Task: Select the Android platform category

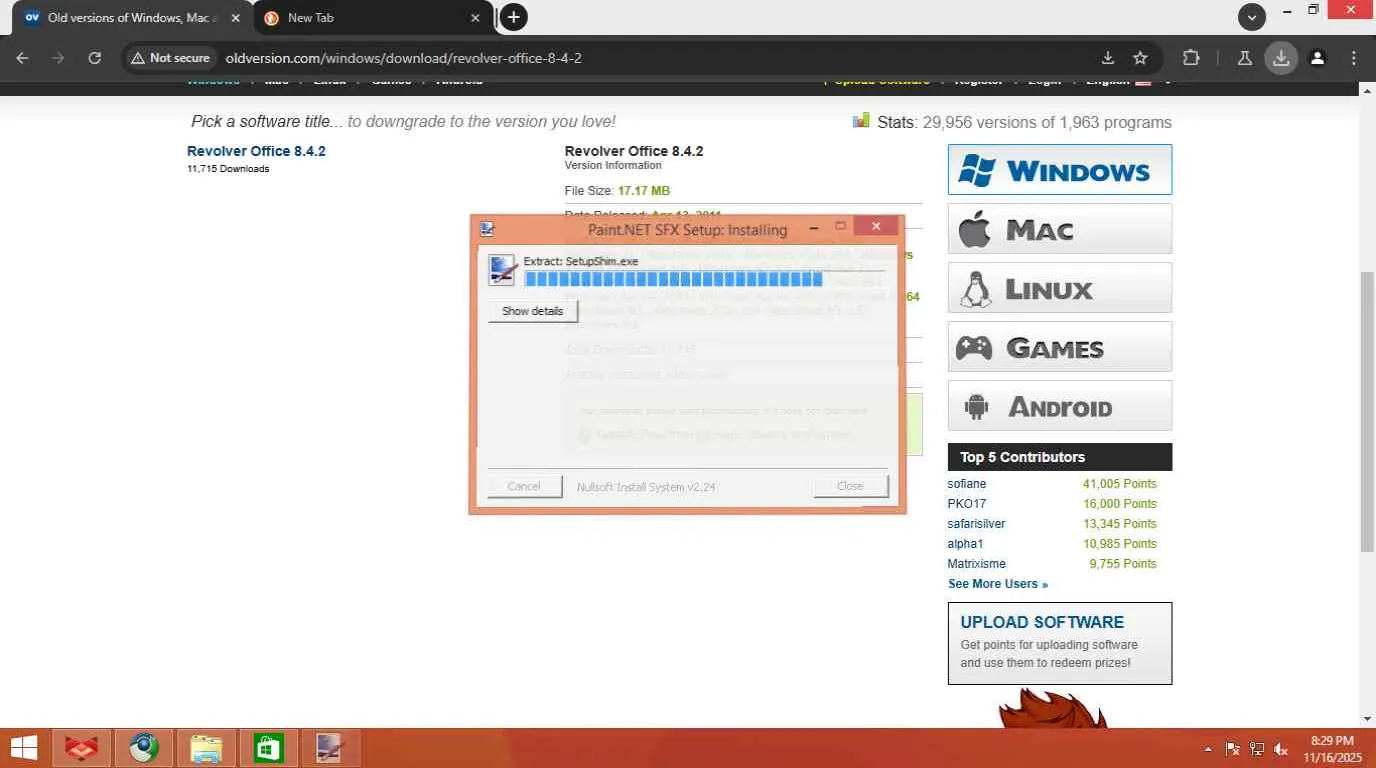Action: 1060,406
